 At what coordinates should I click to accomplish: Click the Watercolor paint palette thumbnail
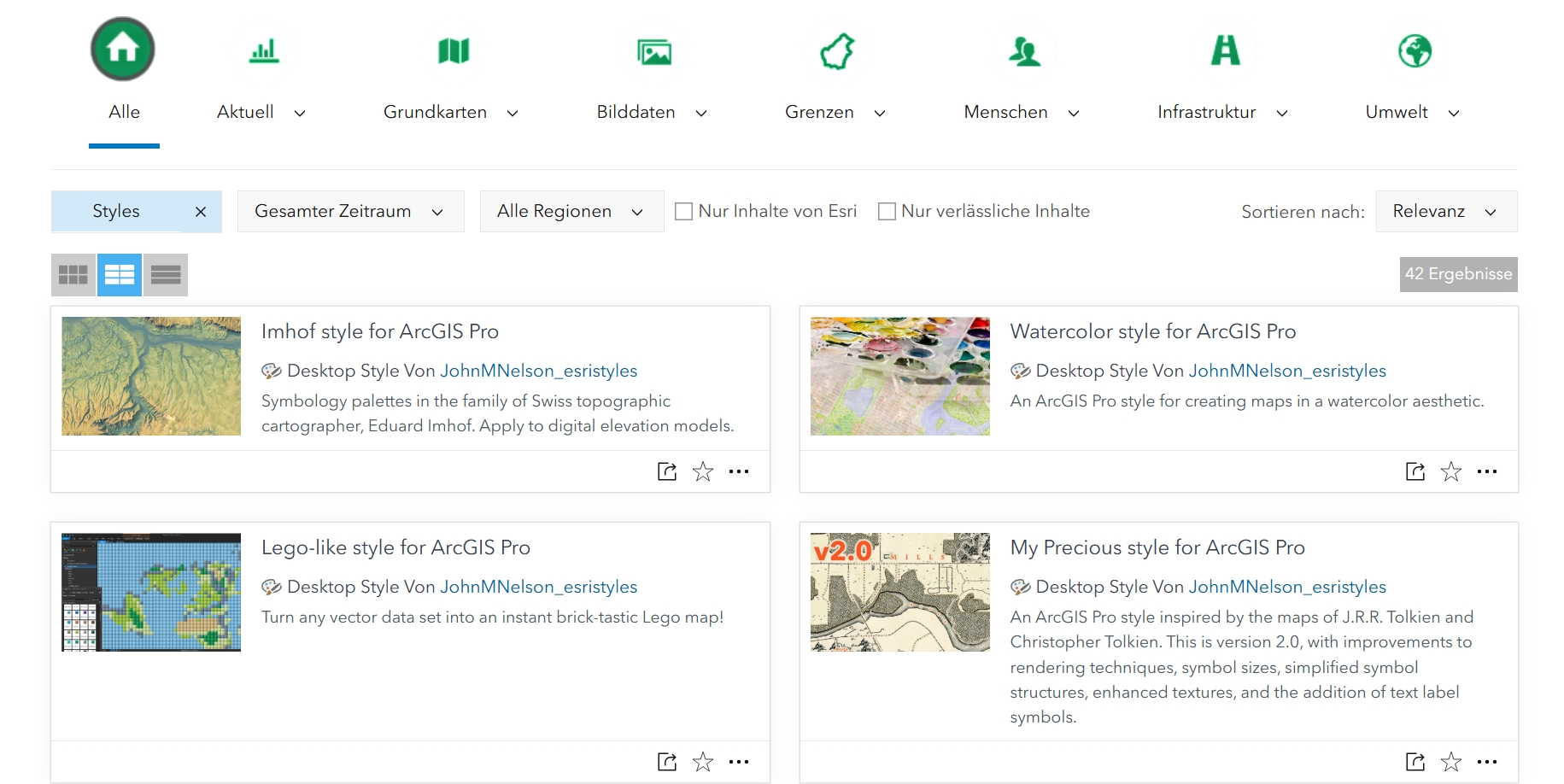point(900,376)
